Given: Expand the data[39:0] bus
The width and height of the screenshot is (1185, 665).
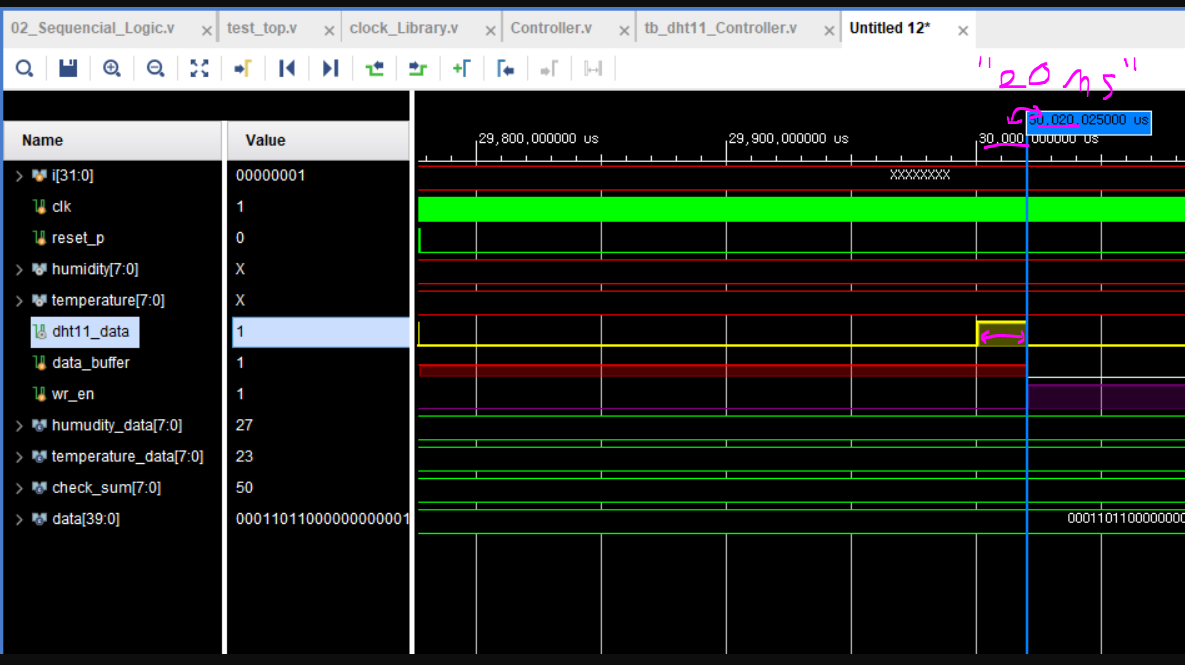Looking at the screenshot, I should coord(18,518).
